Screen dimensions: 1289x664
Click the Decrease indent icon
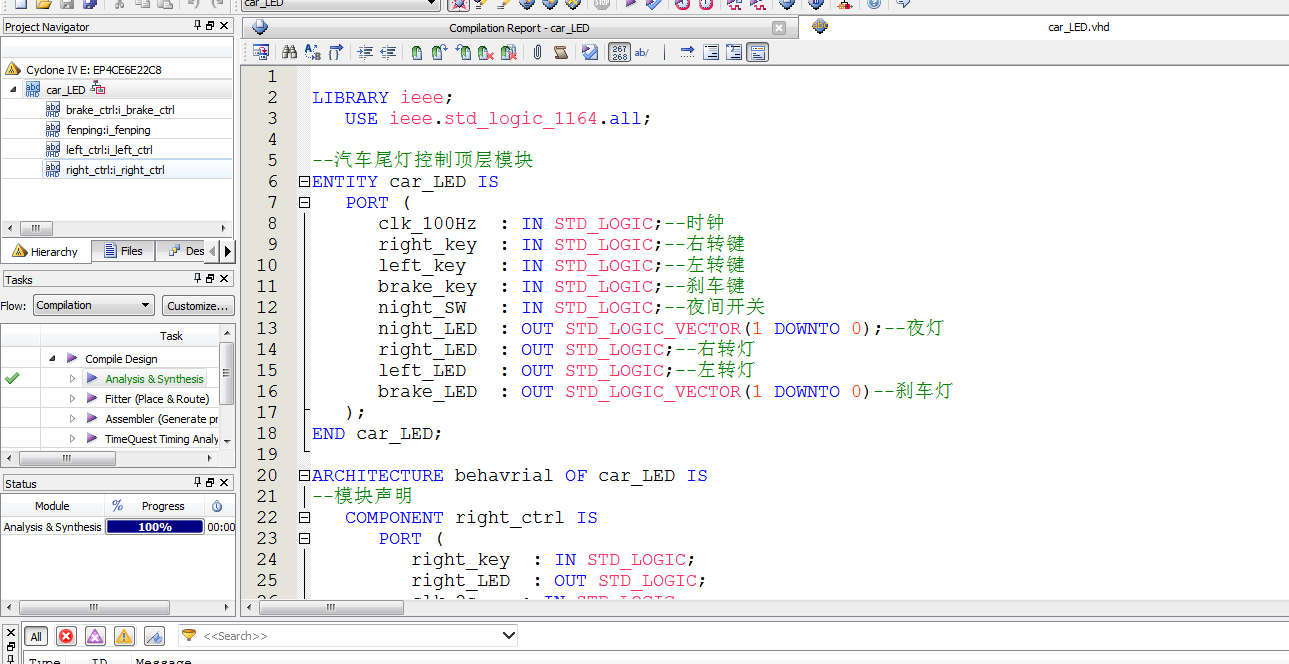tap(388, 52)
